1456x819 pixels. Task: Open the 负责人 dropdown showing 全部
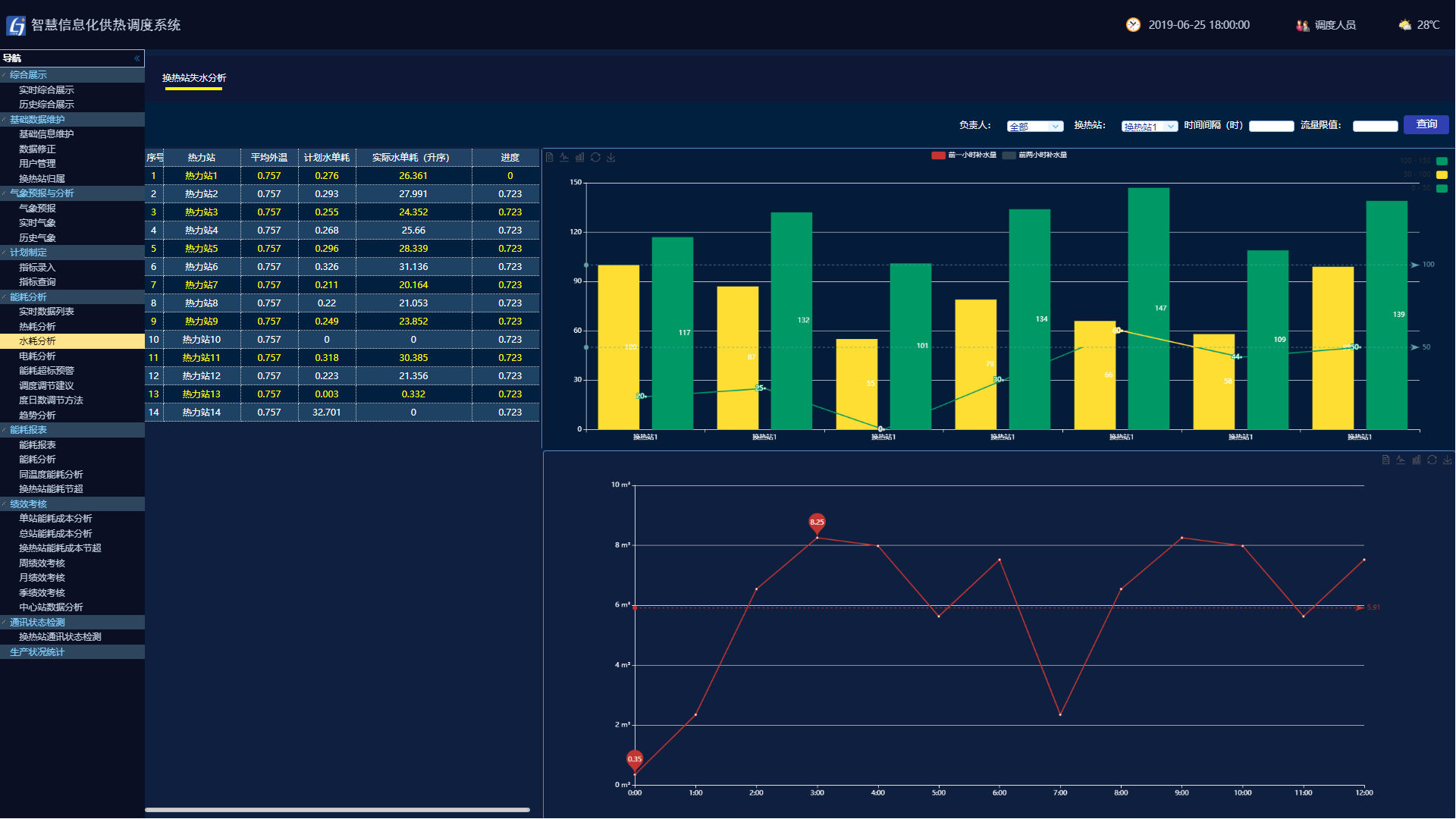click(x=1035, y=127)
